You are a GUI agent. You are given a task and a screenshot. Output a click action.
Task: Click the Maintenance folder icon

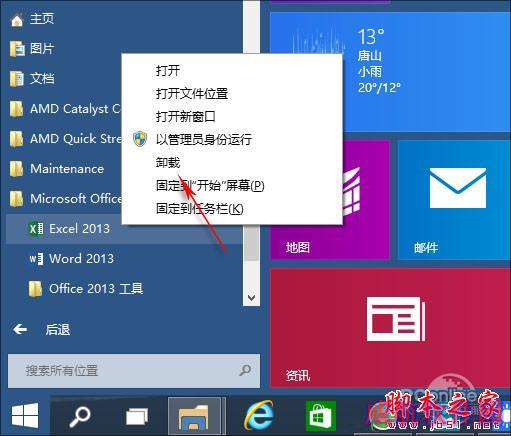[x=17, y=169]
